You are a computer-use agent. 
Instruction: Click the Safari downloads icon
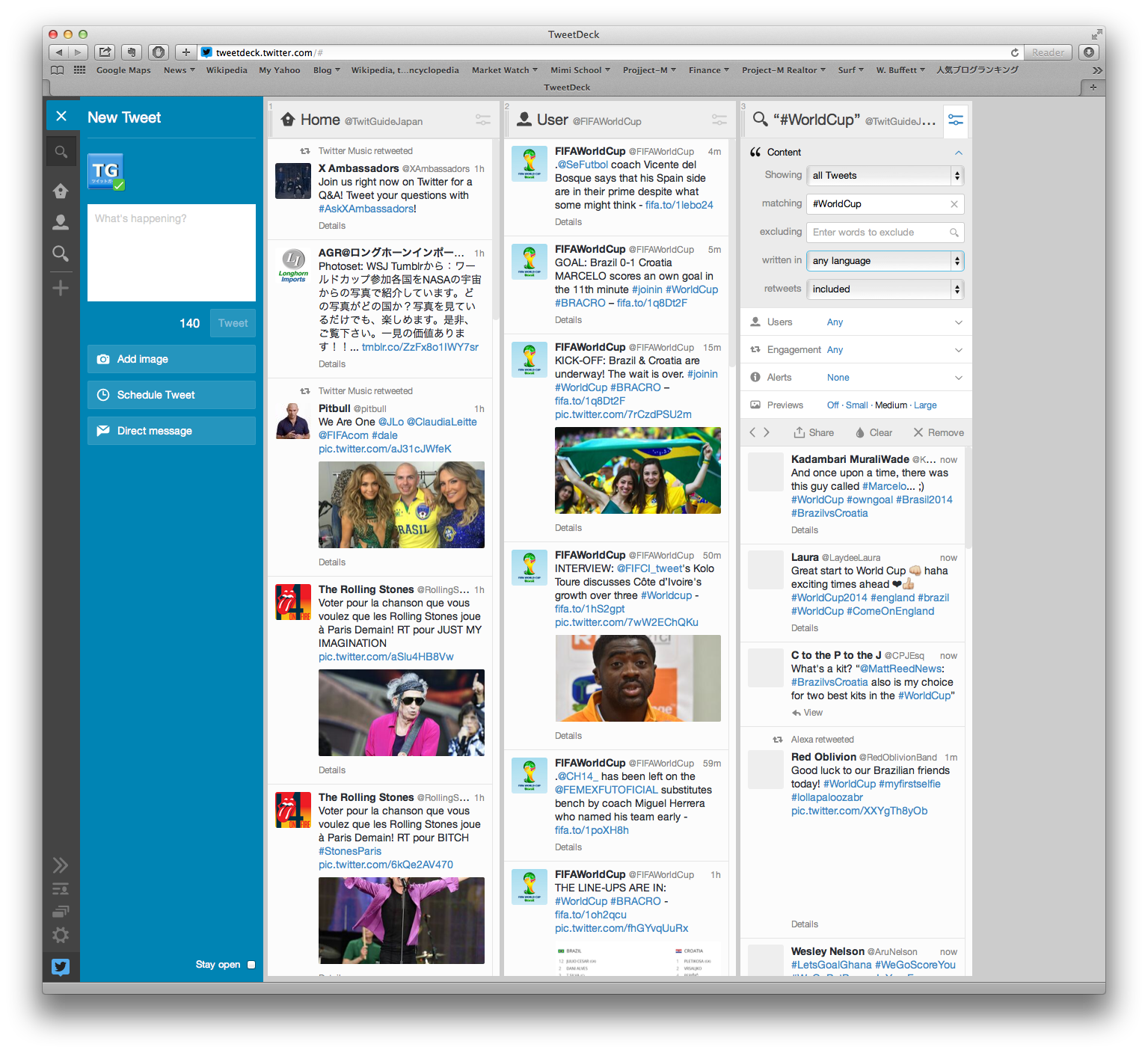pyautogui.click(x=1089, y=52)
